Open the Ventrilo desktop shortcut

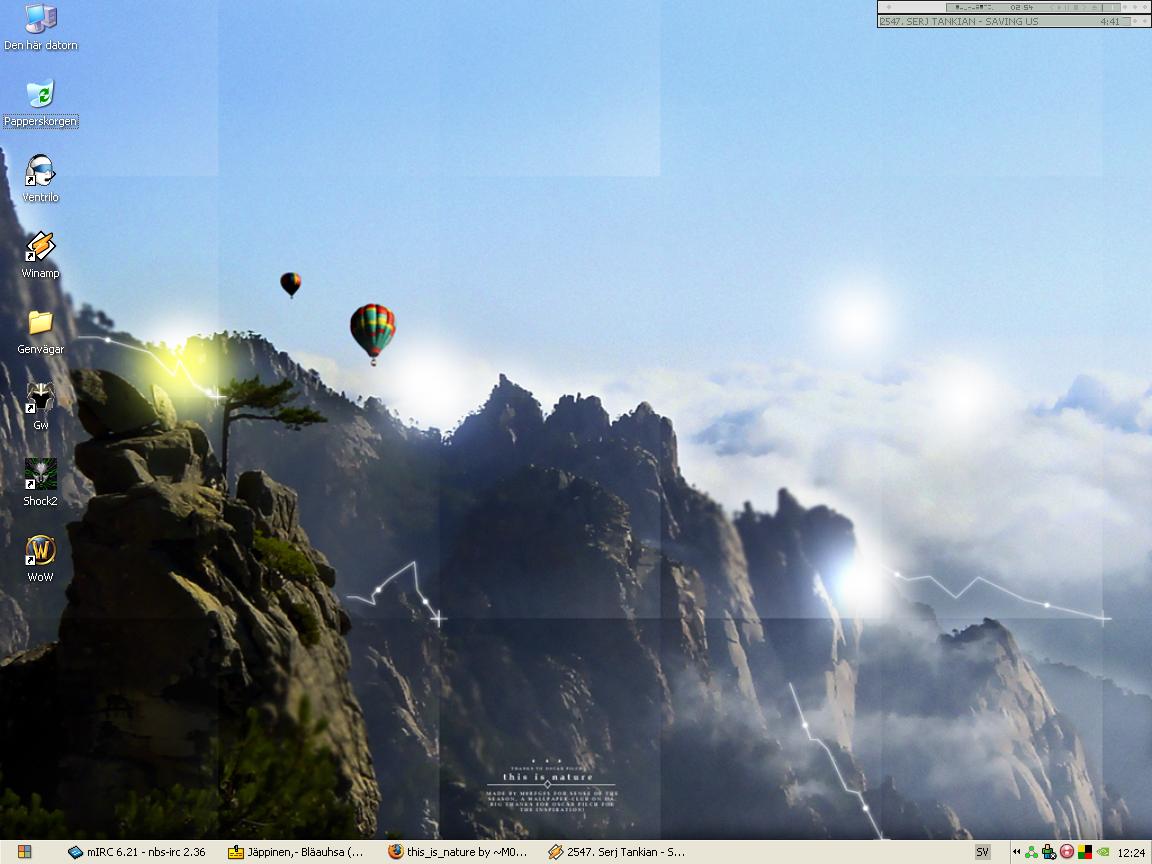pos(40,179)
